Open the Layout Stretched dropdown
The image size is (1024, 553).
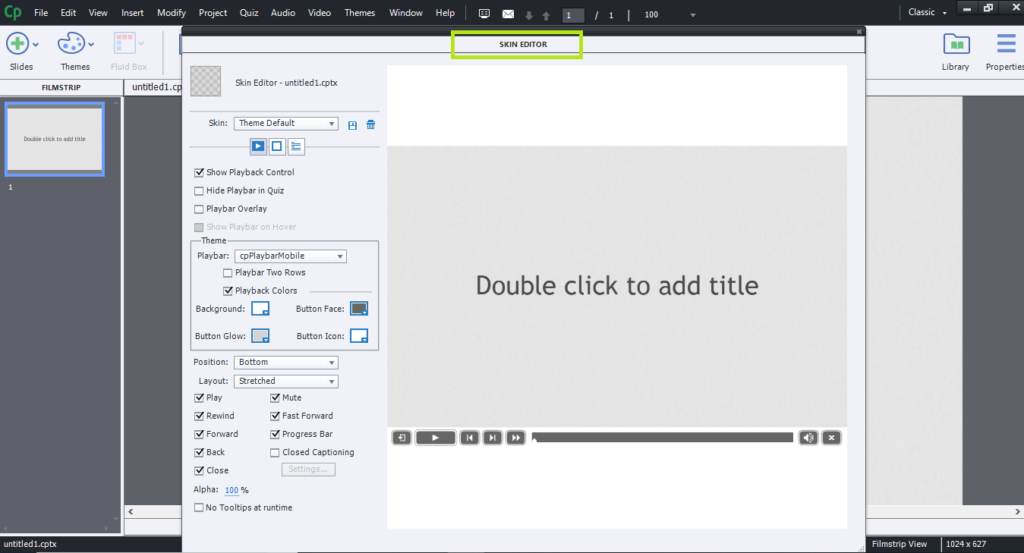(x=286, y=381)
